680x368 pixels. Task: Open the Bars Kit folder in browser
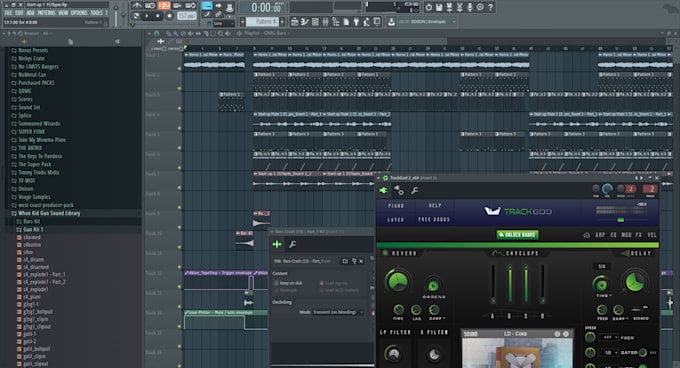coord(28,221)
